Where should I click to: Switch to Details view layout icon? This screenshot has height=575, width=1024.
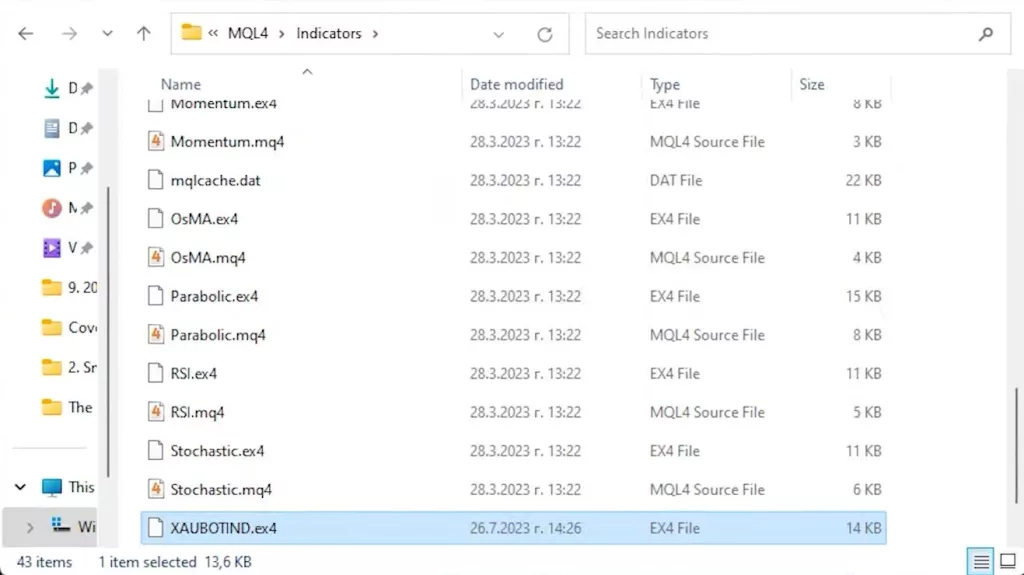pyautogui.click(x=982, y=562)
